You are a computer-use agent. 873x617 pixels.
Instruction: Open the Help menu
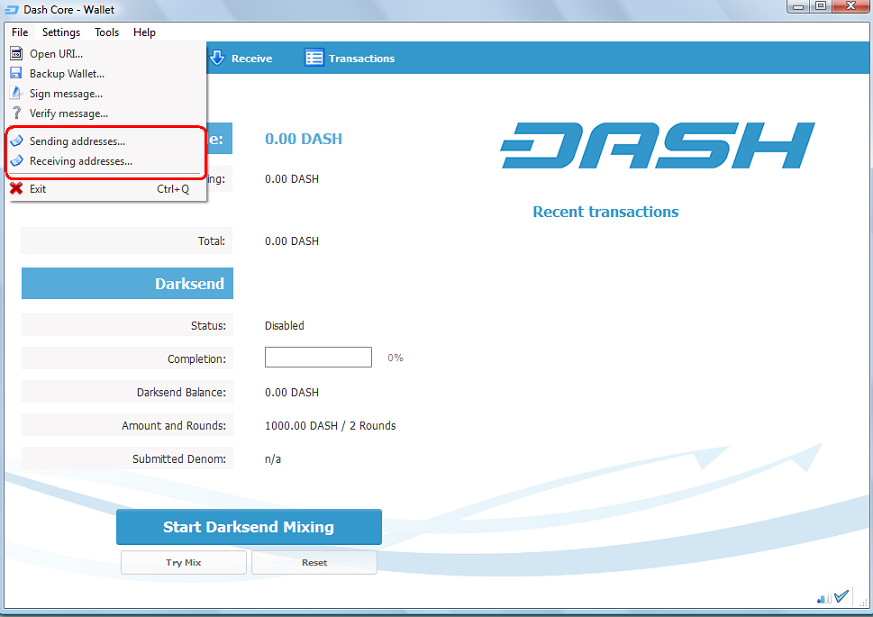point(144,32)
